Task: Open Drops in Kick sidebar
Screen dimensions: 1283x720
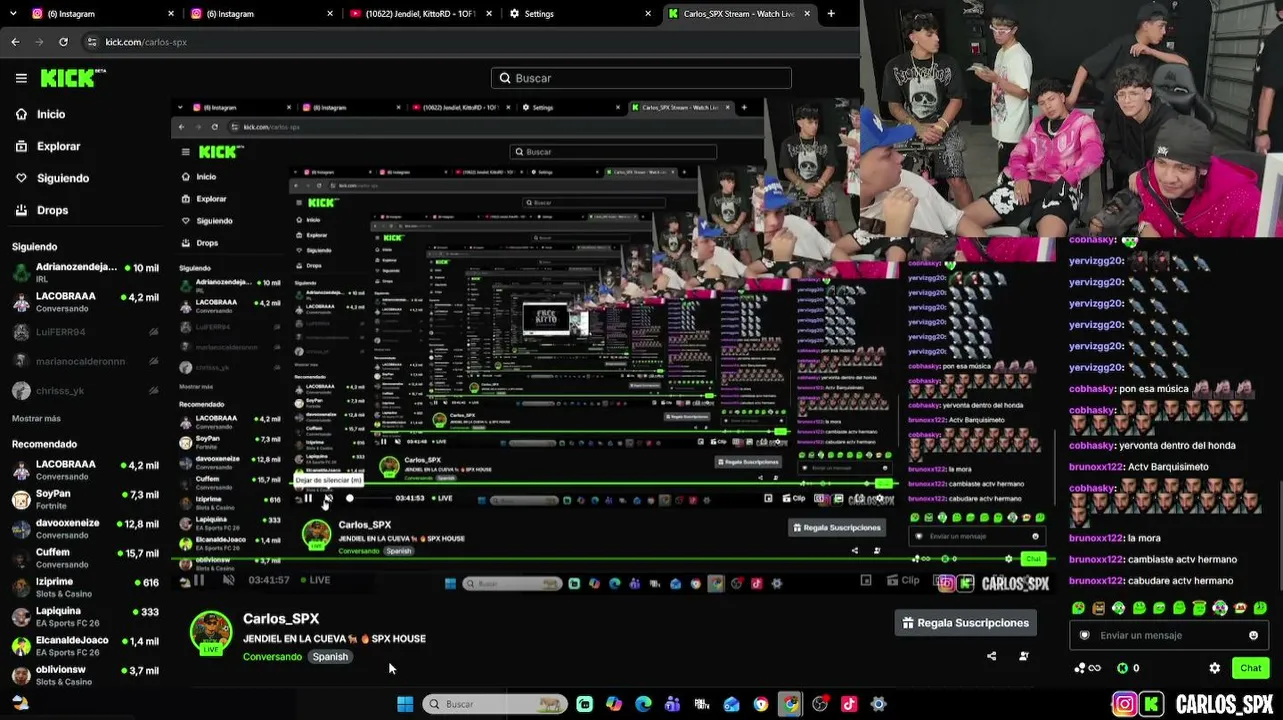Action: click(x=42, y=210)
